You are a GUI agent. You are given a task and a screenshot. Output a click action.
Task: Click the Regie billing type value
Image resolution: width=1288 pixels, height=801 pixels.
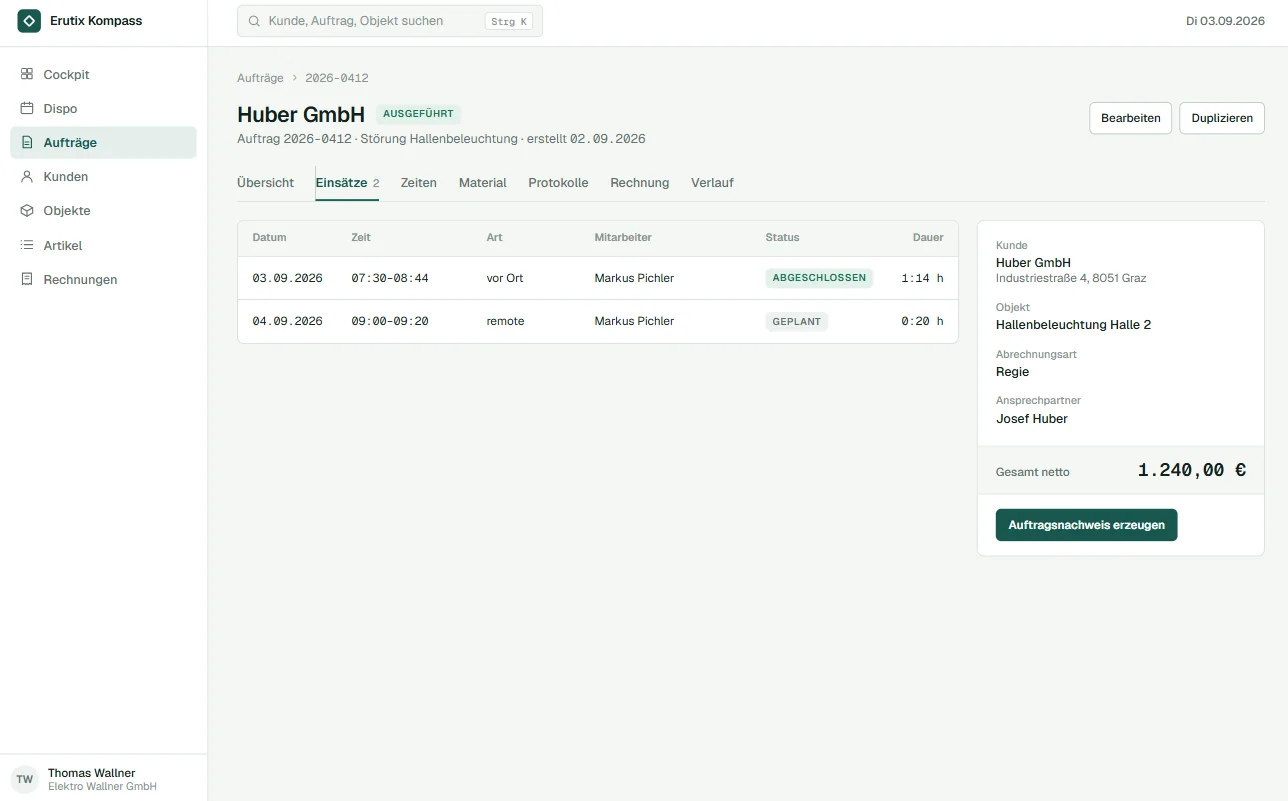point(1012,372)
